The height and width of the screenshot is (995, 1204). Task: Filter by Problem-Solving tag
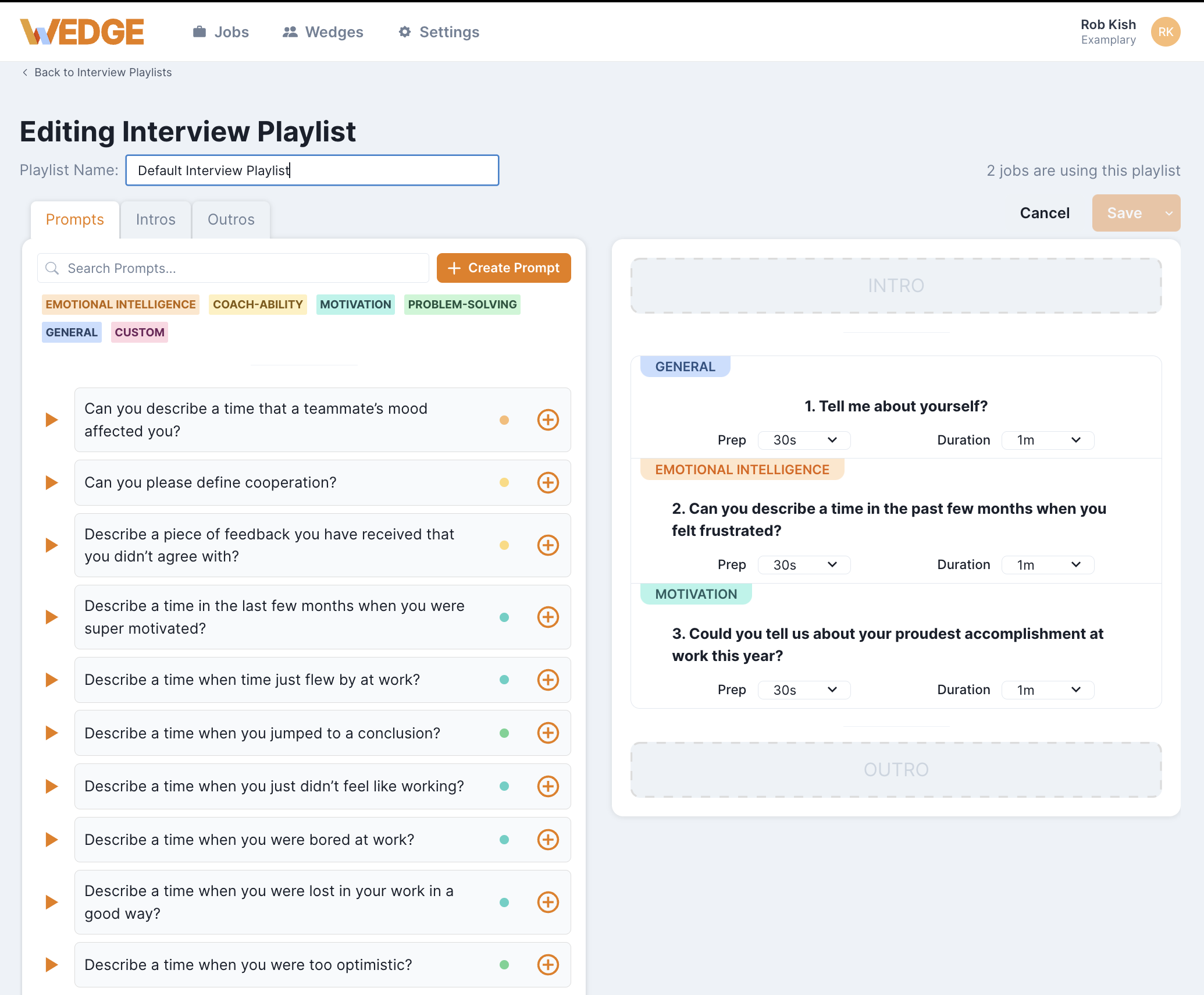462,304
